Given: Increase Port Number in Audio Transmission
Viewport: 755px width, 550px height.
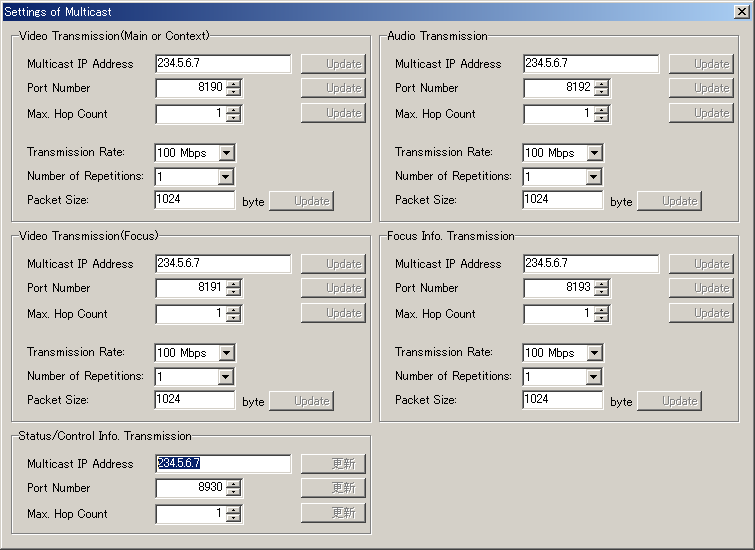Looking at the screenshot, I should [x=601, y=84].
